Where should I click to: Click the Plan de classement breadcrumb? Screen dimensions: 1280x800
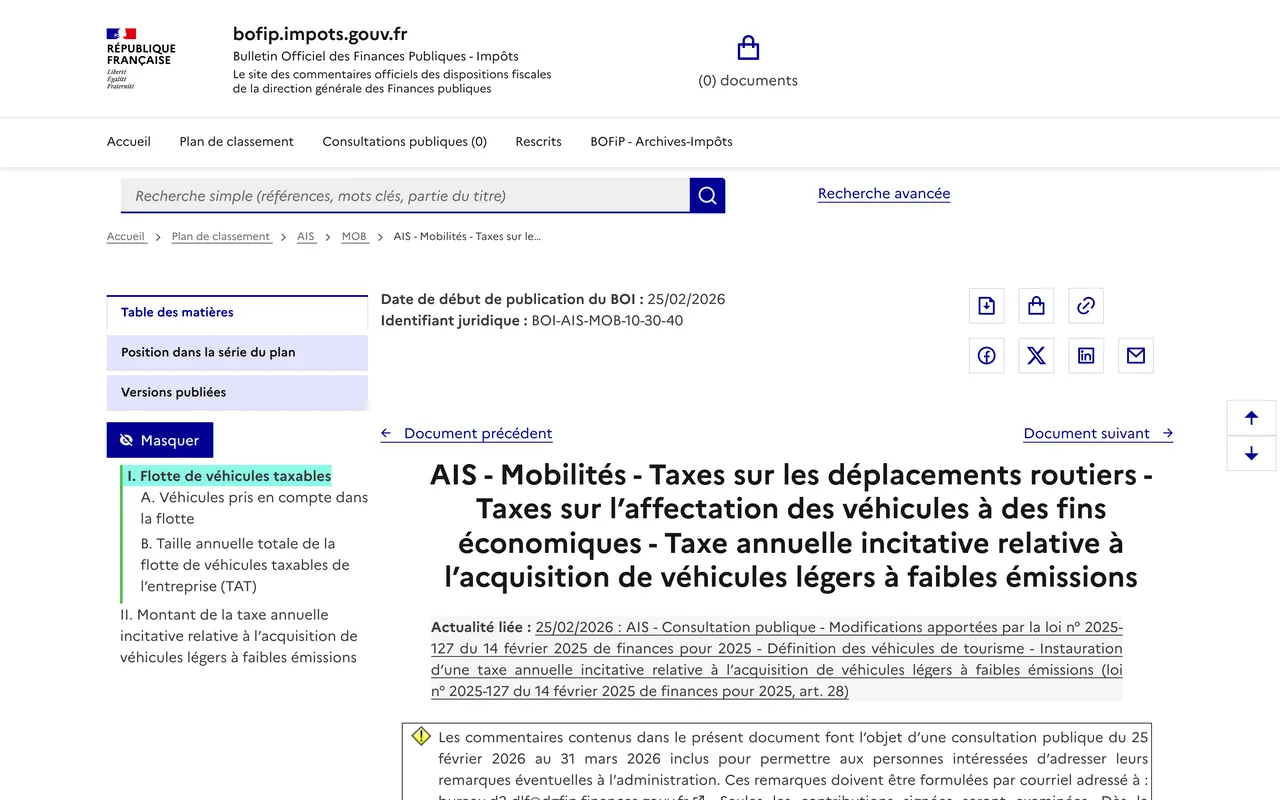click(x=221, y=237)
